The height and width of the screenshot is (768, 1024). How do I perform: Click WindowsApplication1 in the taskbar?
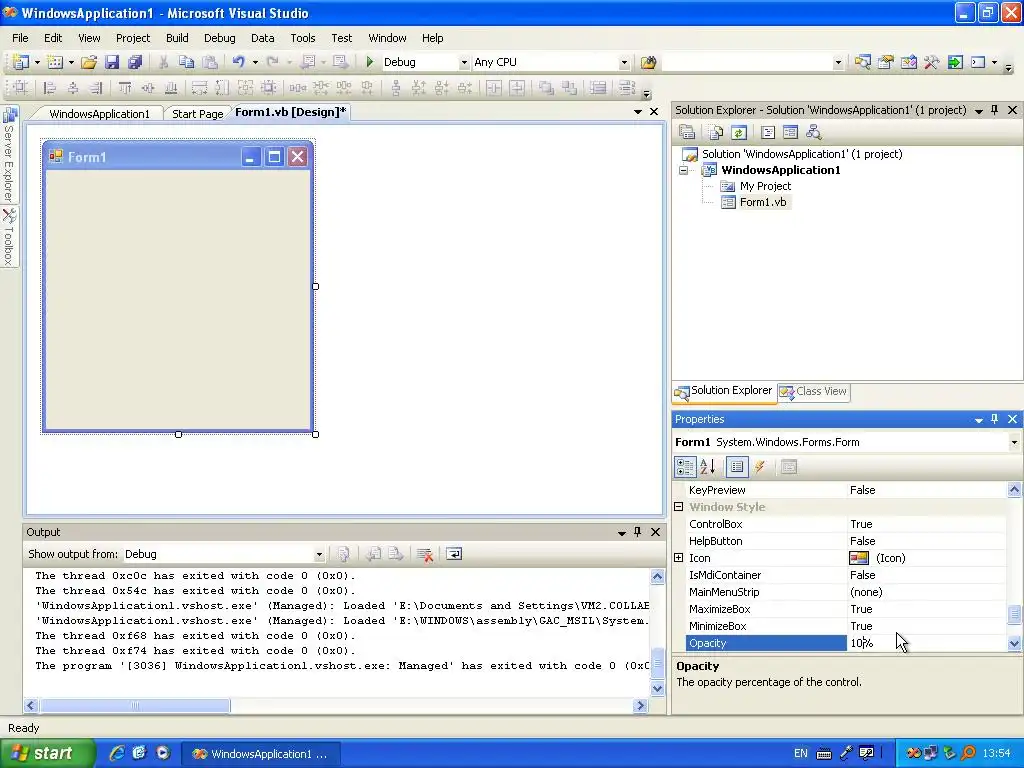[260, 754]
